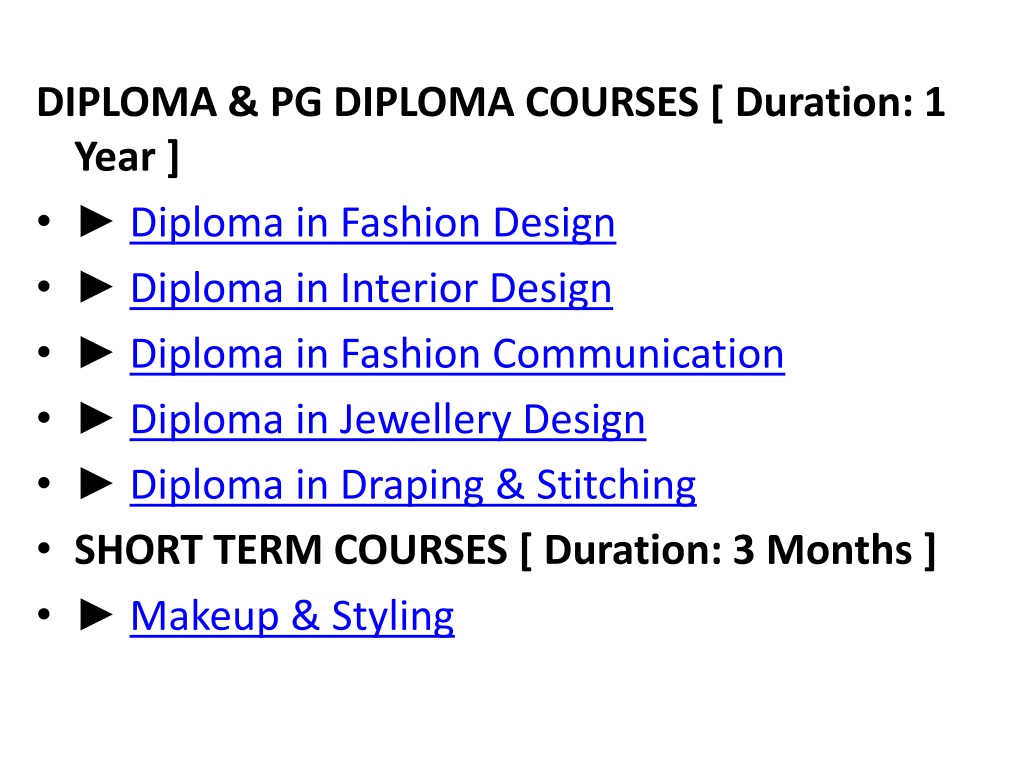1024x768 pixels.
Task: Click the bullet point before Fashion Design row
Action: 44,221
